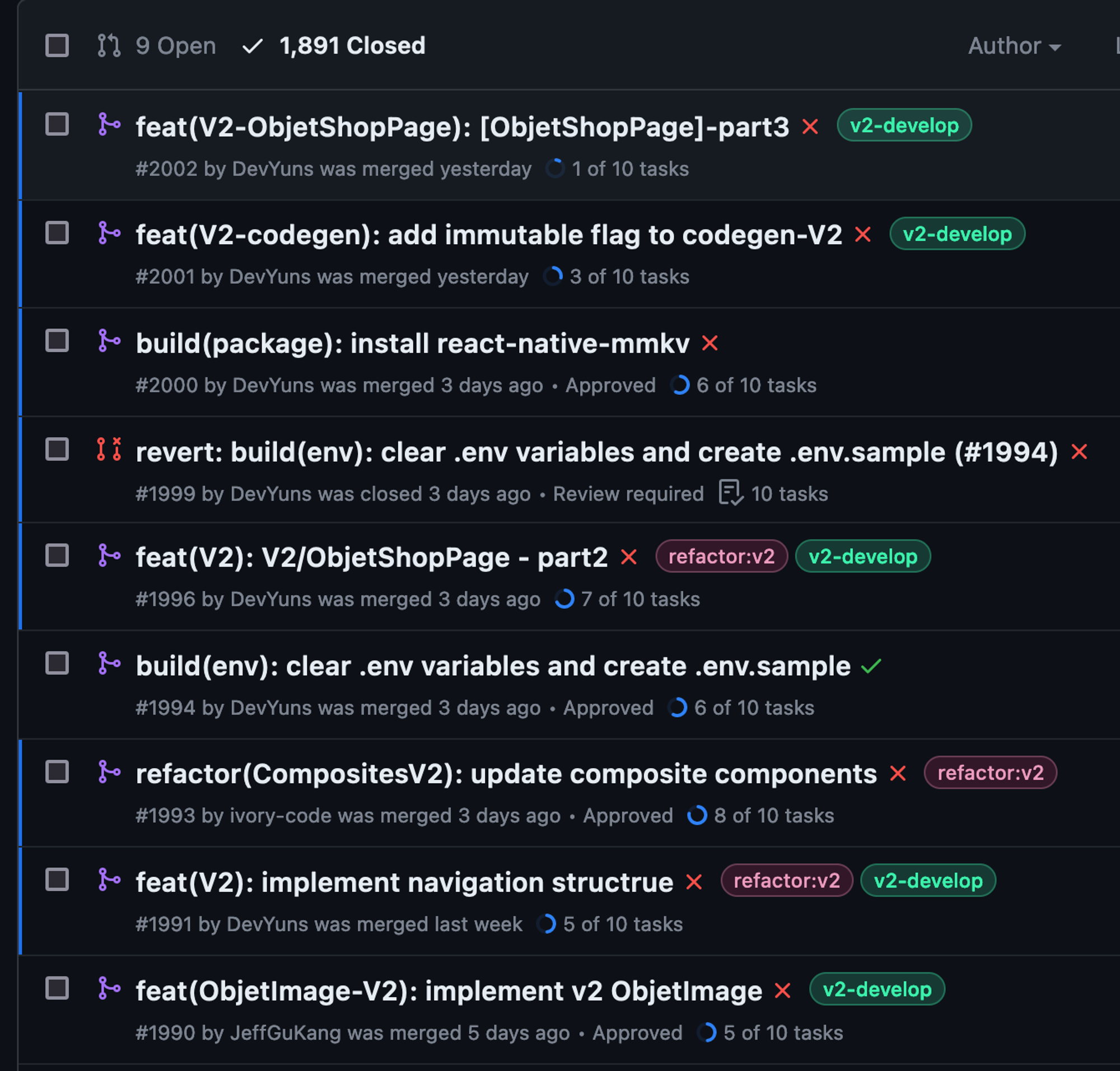Select checkbox for feat(V2-ObjetShopPage) PR
The width and height of the screenshot is (1120, 1071).
57,124
